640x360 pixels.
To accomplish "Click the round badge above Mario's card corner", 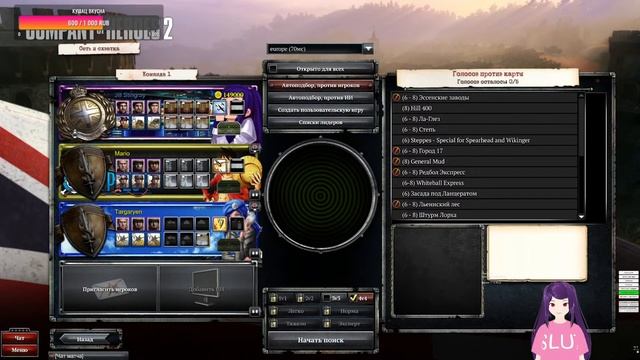I will (255, 147).
